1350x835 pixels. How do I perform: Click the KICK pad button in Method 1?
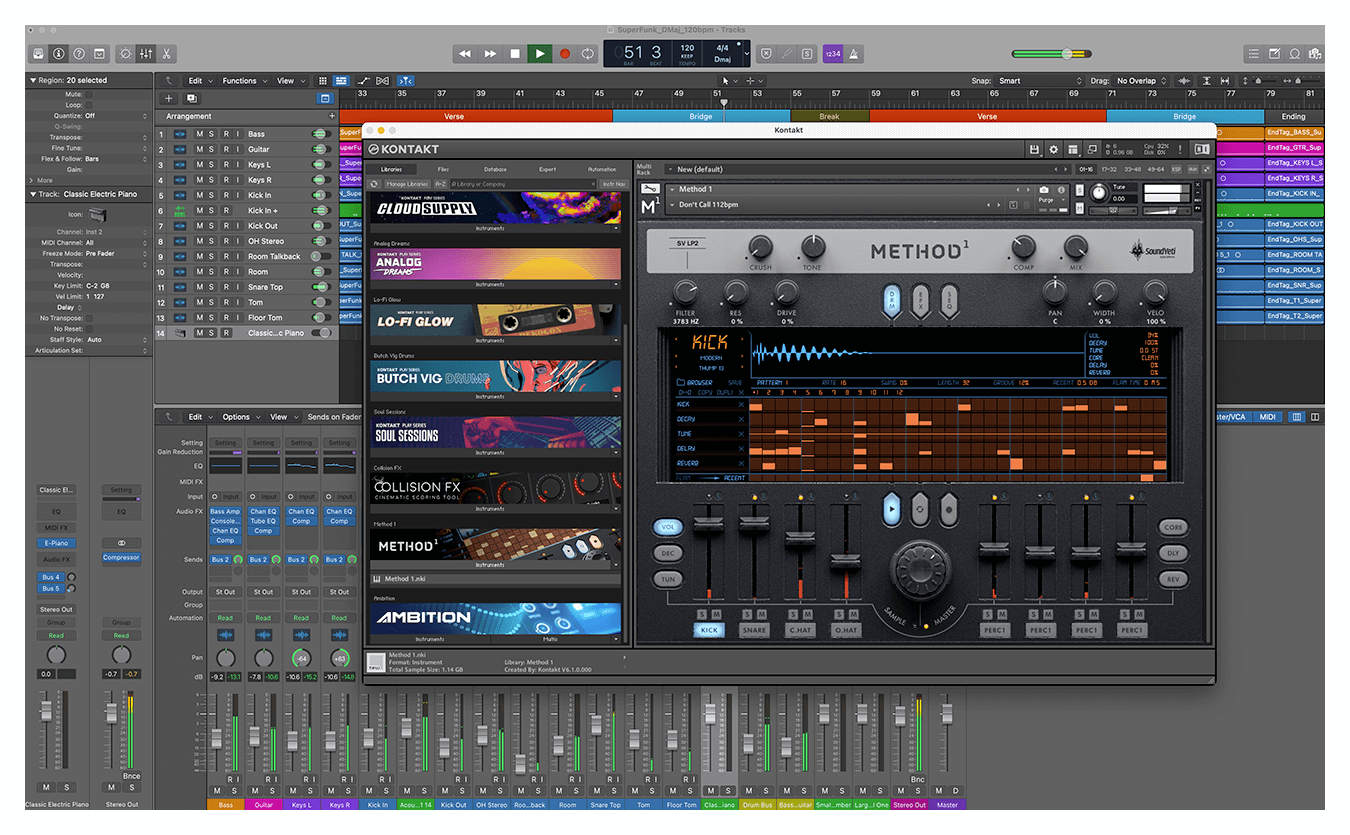(709, 630)
